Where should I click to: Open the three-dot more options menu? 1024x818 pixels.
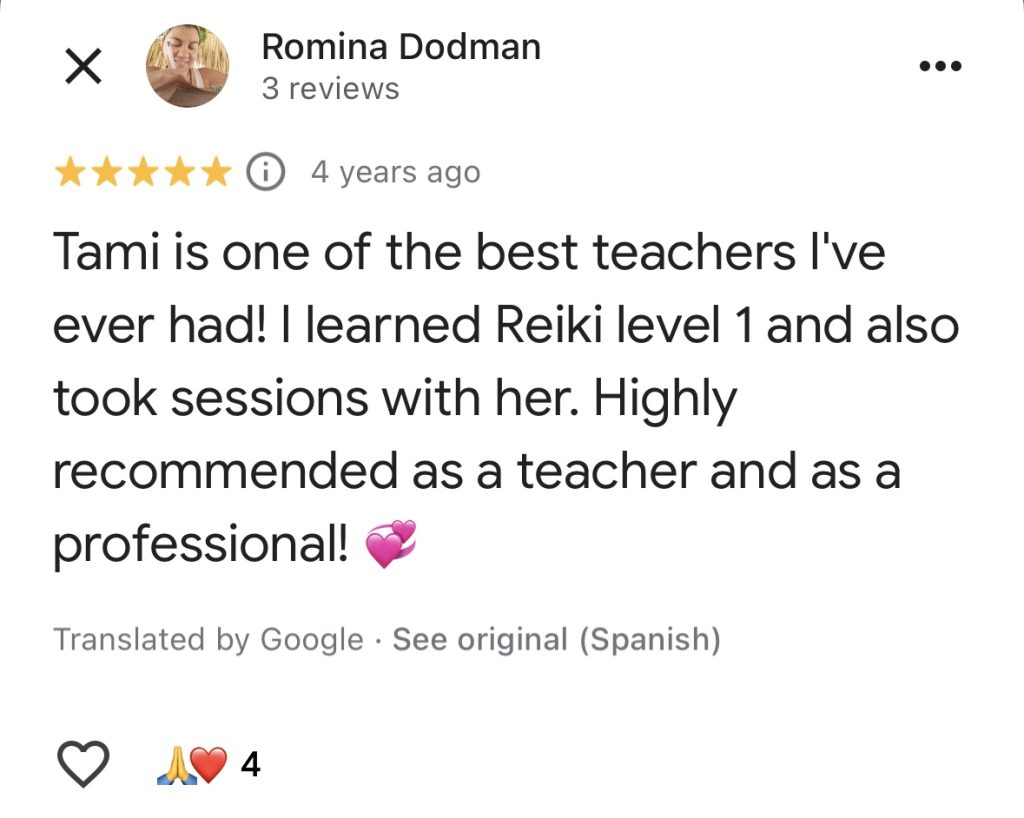click(939, 67)
